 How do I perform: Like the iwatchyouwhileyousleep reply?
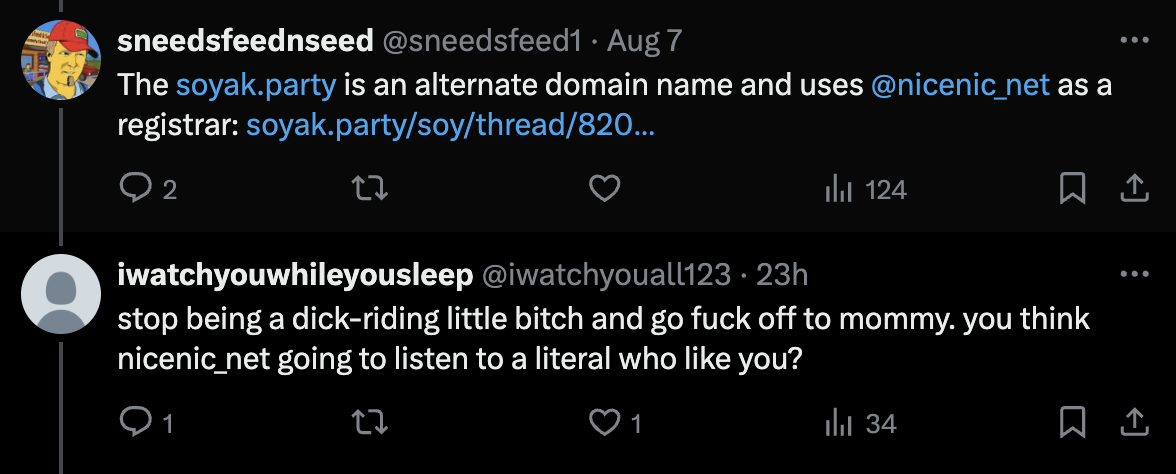tap(604, 423)
